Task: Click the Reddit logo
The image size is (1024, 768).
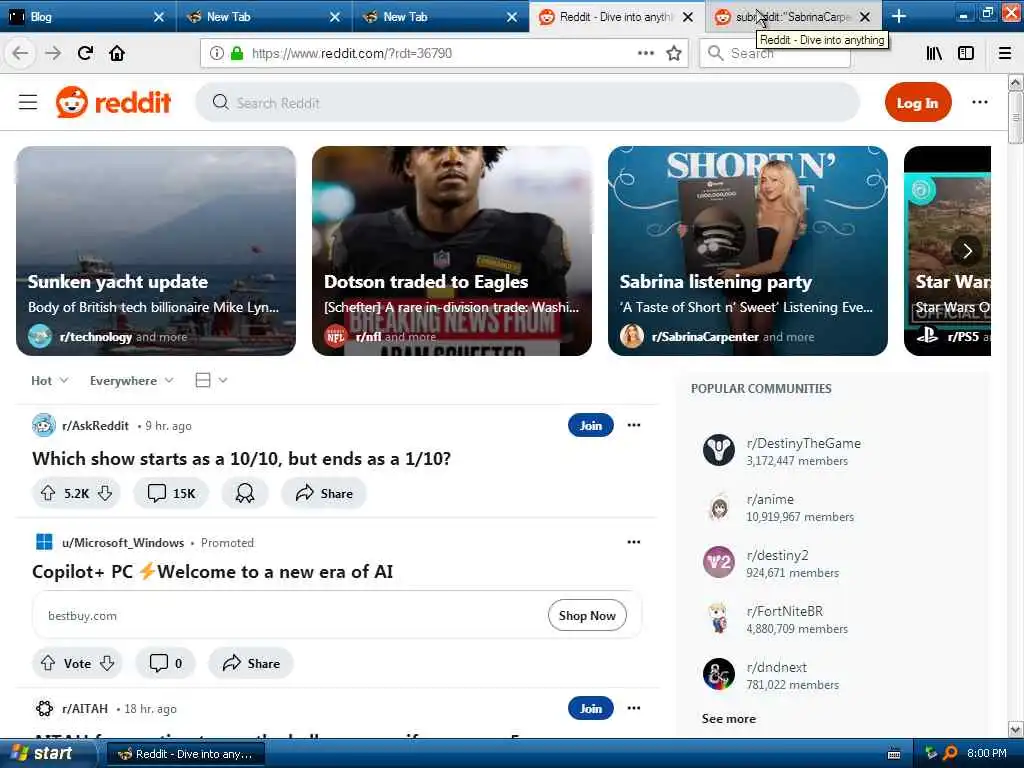Action: (x=114, y=103)
